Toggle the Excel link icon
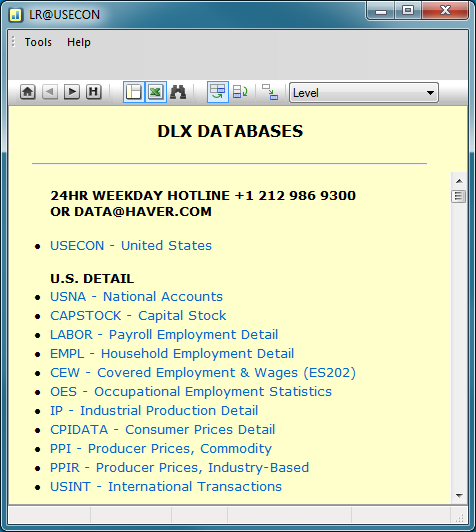This screenshot has width=476, height=532. click(x=156, y=92)
